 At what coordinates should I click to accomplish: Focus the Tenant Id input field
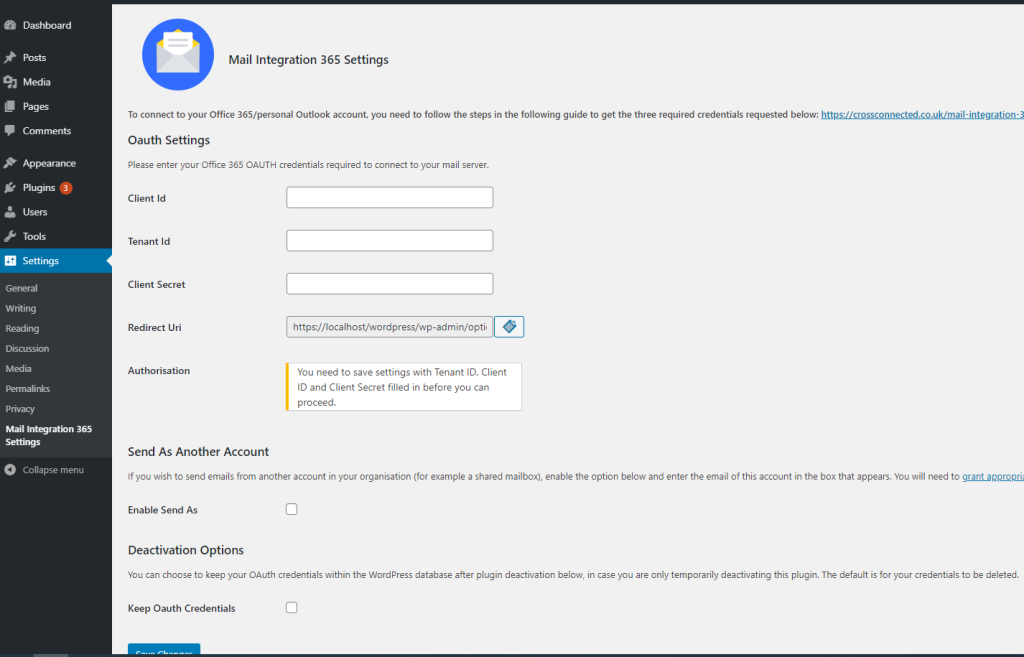389,240
